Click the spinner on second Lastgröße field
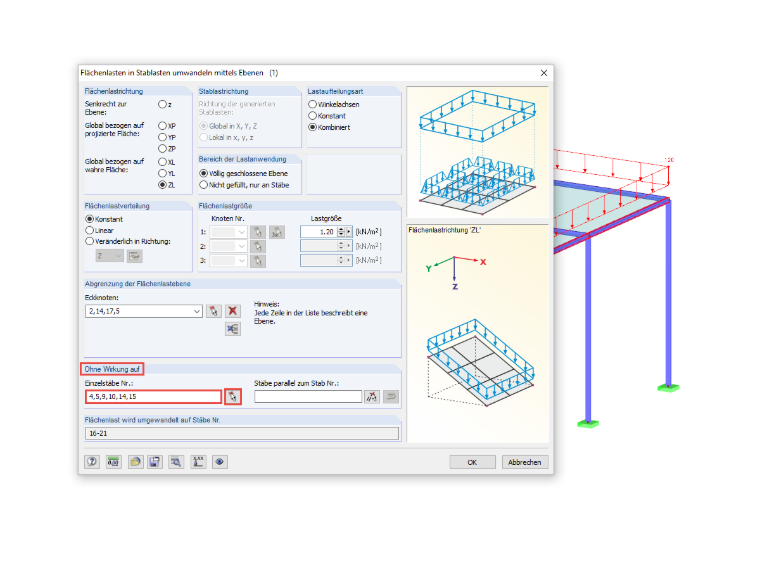760x570 pixels. [x=341, y=246]
